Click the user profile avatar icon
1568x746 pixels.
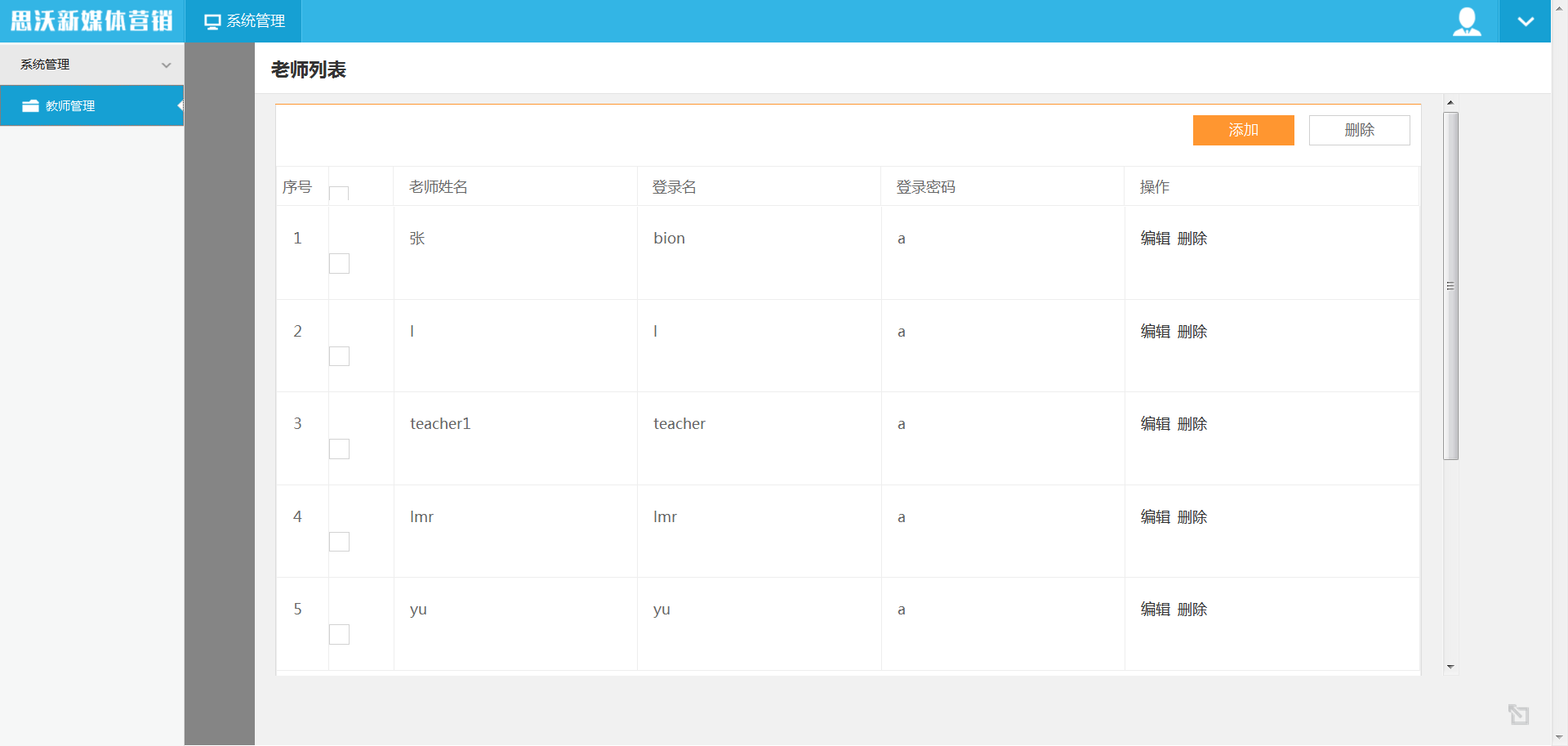pyautogui.click(x=1467, y=21)
